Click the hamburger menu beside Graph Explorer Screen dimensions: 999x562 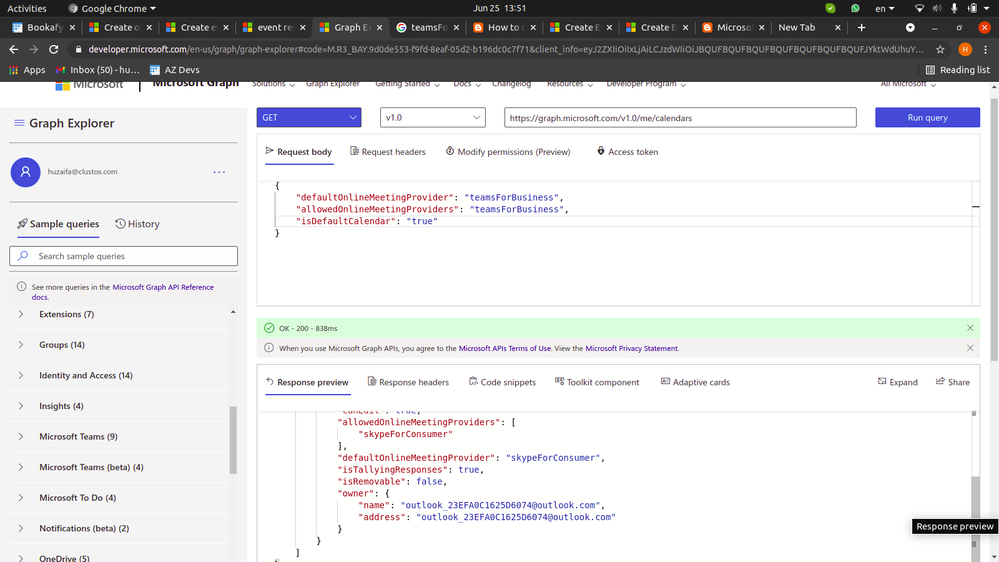coord(19,123)
